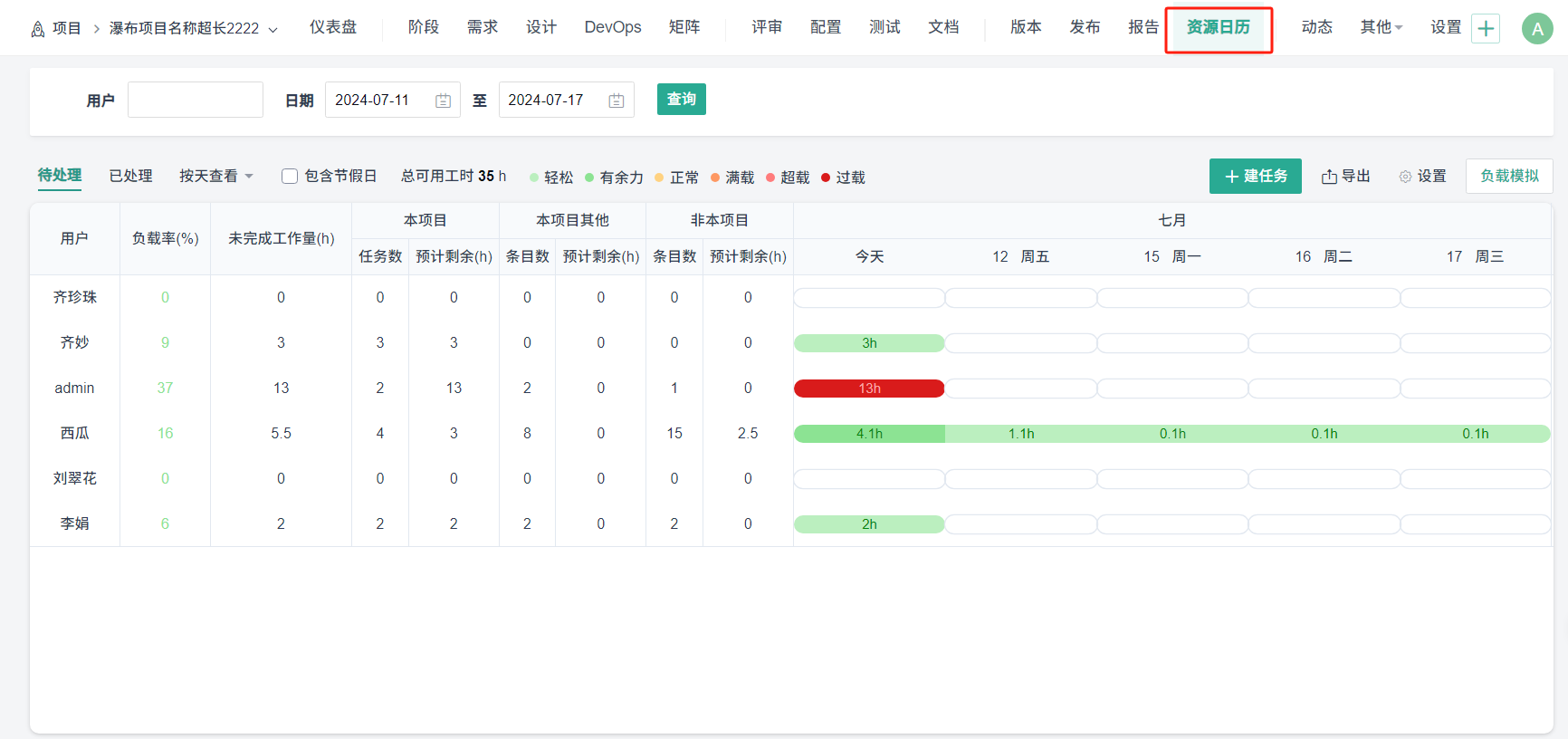The width and height of the screenshot is (1568, 739).
Task: Click the red overload legend dot
Action: point(826,178)
